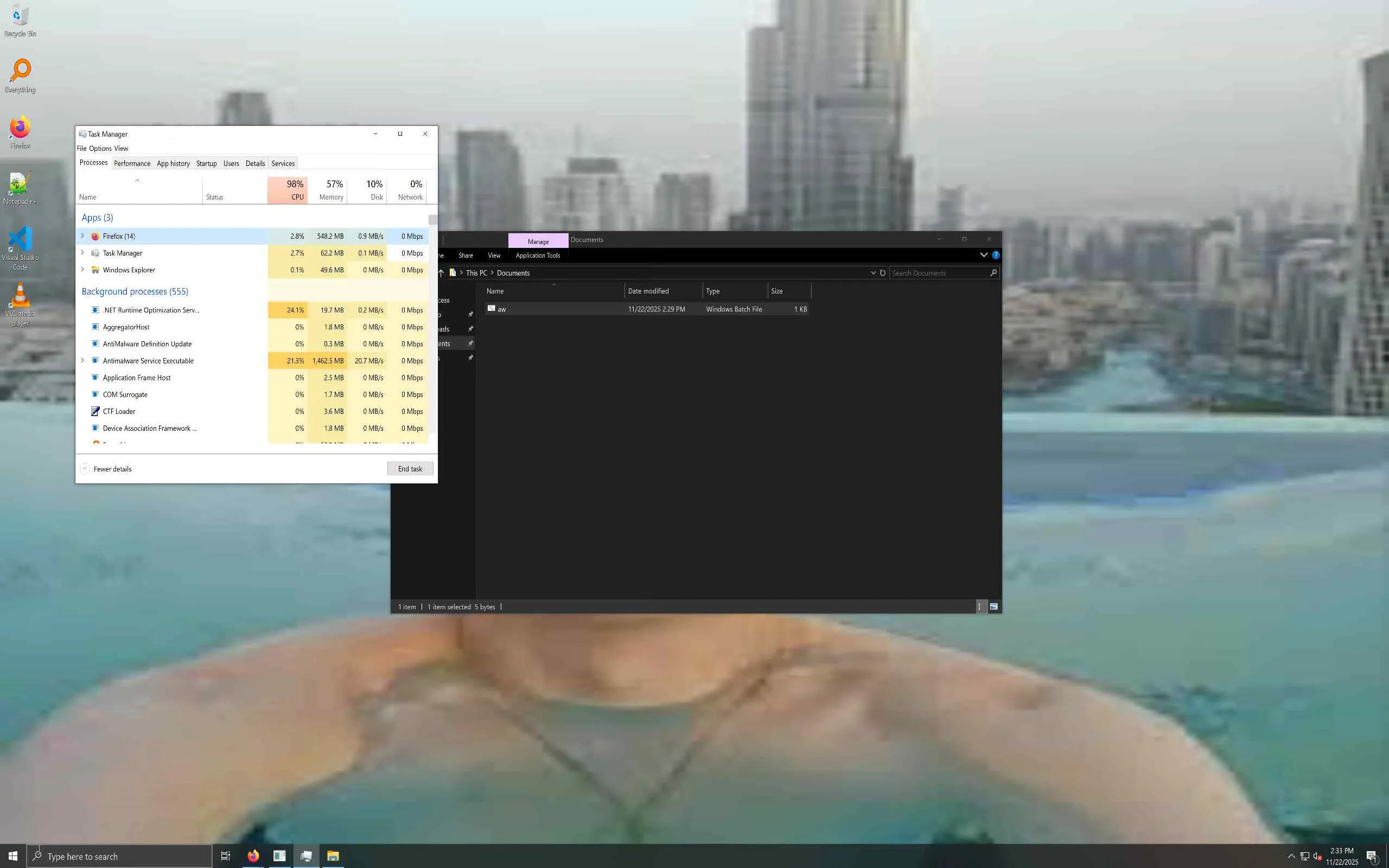Screen dimensions: 1389x868
Task: Click the refresh icon in Explorer address bar
Action: (x=883, y=273)
